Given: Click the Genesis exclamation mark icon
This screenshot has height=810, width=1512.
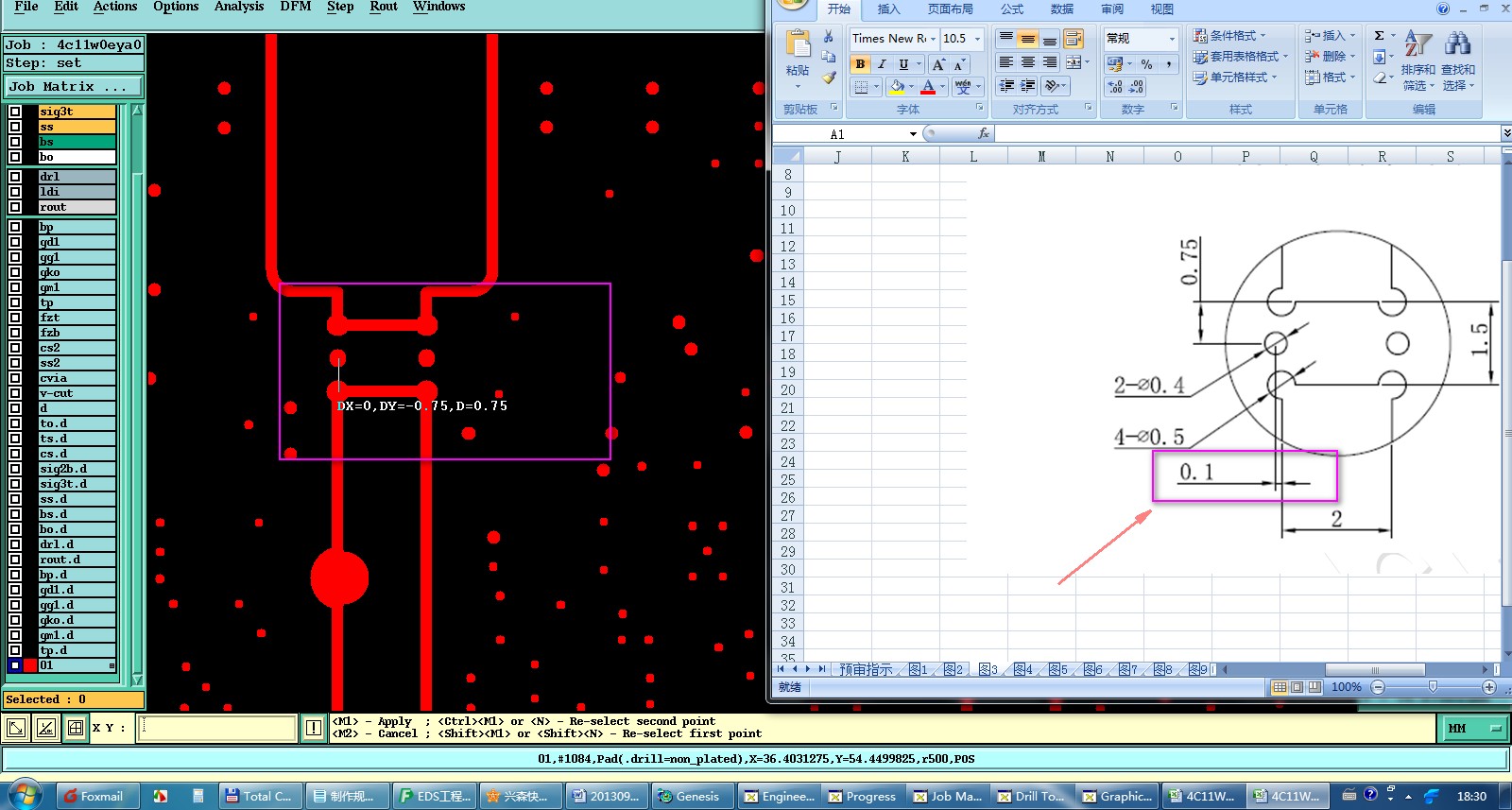Looking at the screenshot, I should [314, 728].
